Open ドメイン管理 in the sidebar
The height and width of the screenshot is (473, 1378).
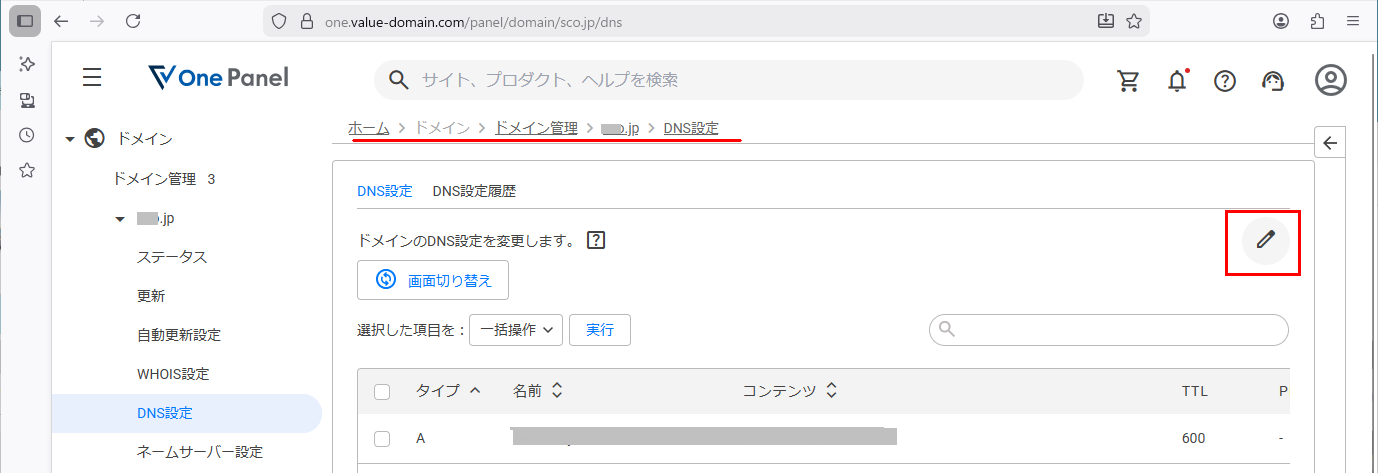[154, 179]
